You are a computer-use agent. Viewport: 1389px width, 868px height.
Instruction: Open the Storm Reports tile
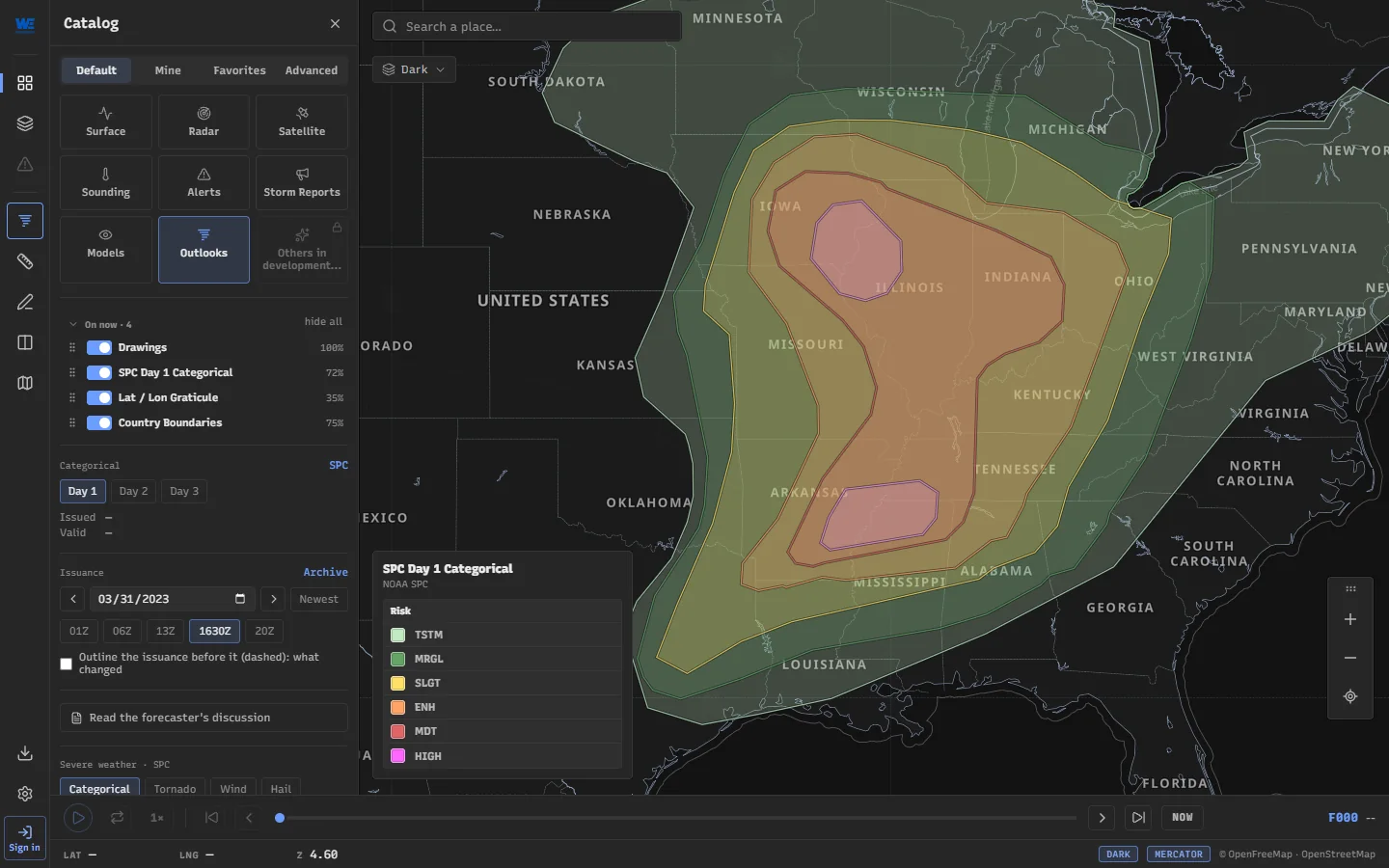(302, 183)
